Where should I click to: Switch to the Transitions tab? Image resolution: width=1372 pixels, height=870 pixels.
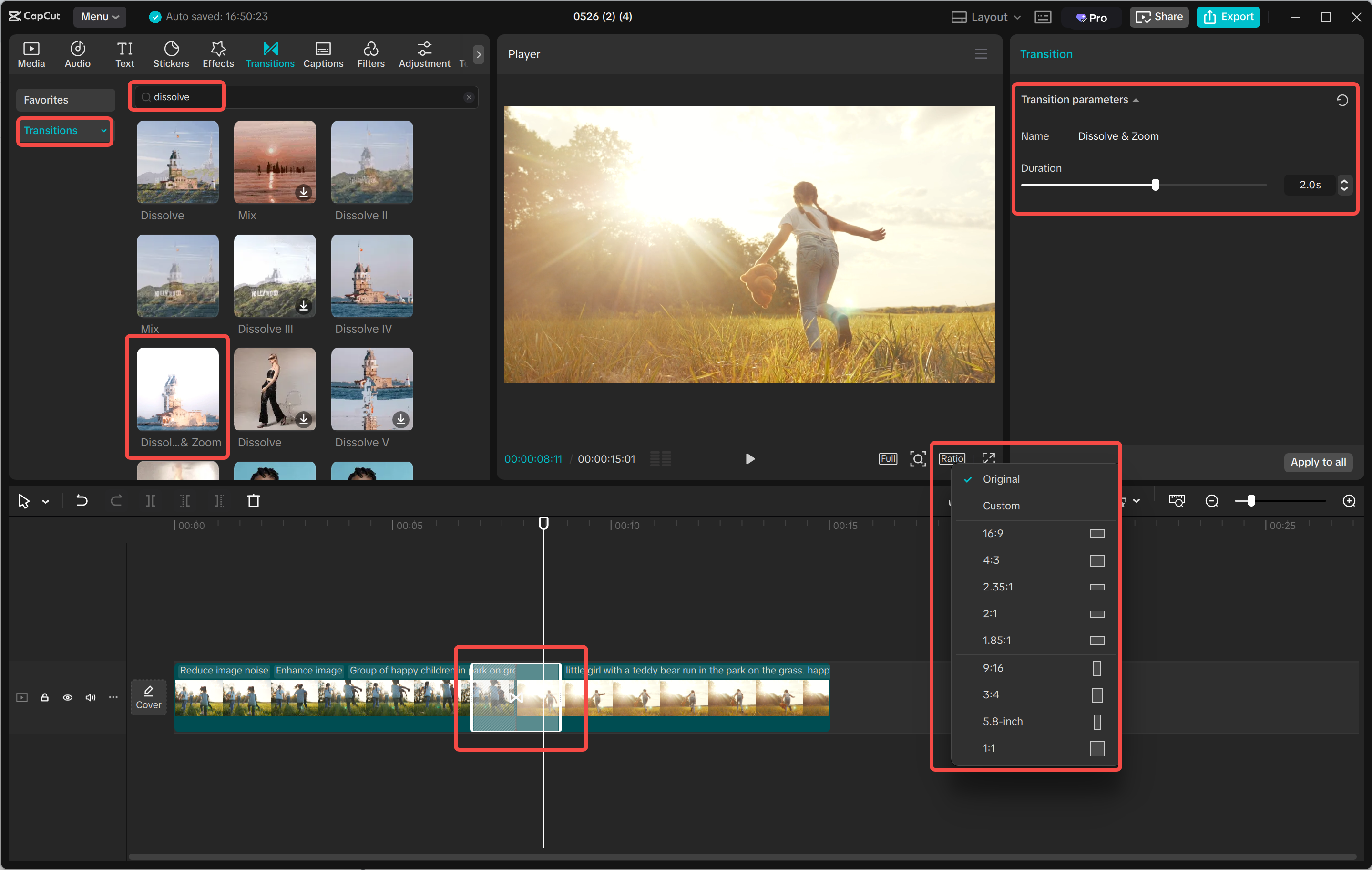(x=270, y=53)
